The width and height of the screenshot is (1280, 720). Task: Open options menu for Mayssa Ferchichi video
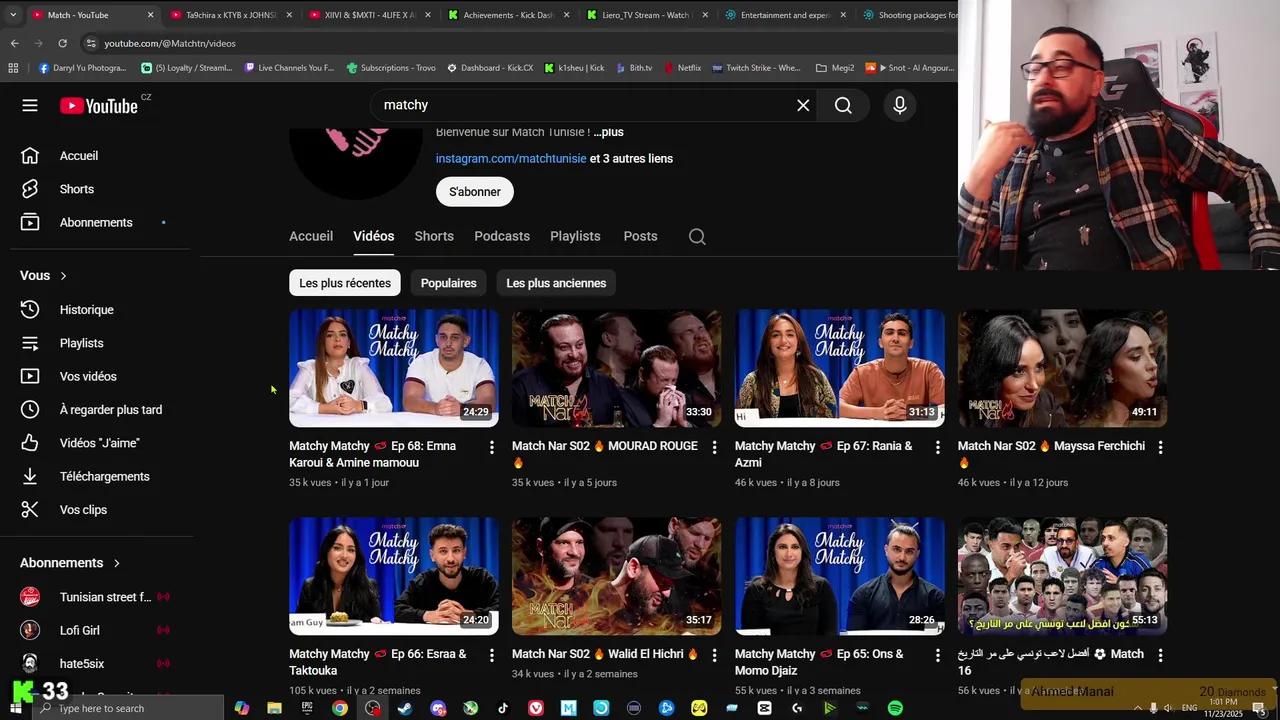1160,447
